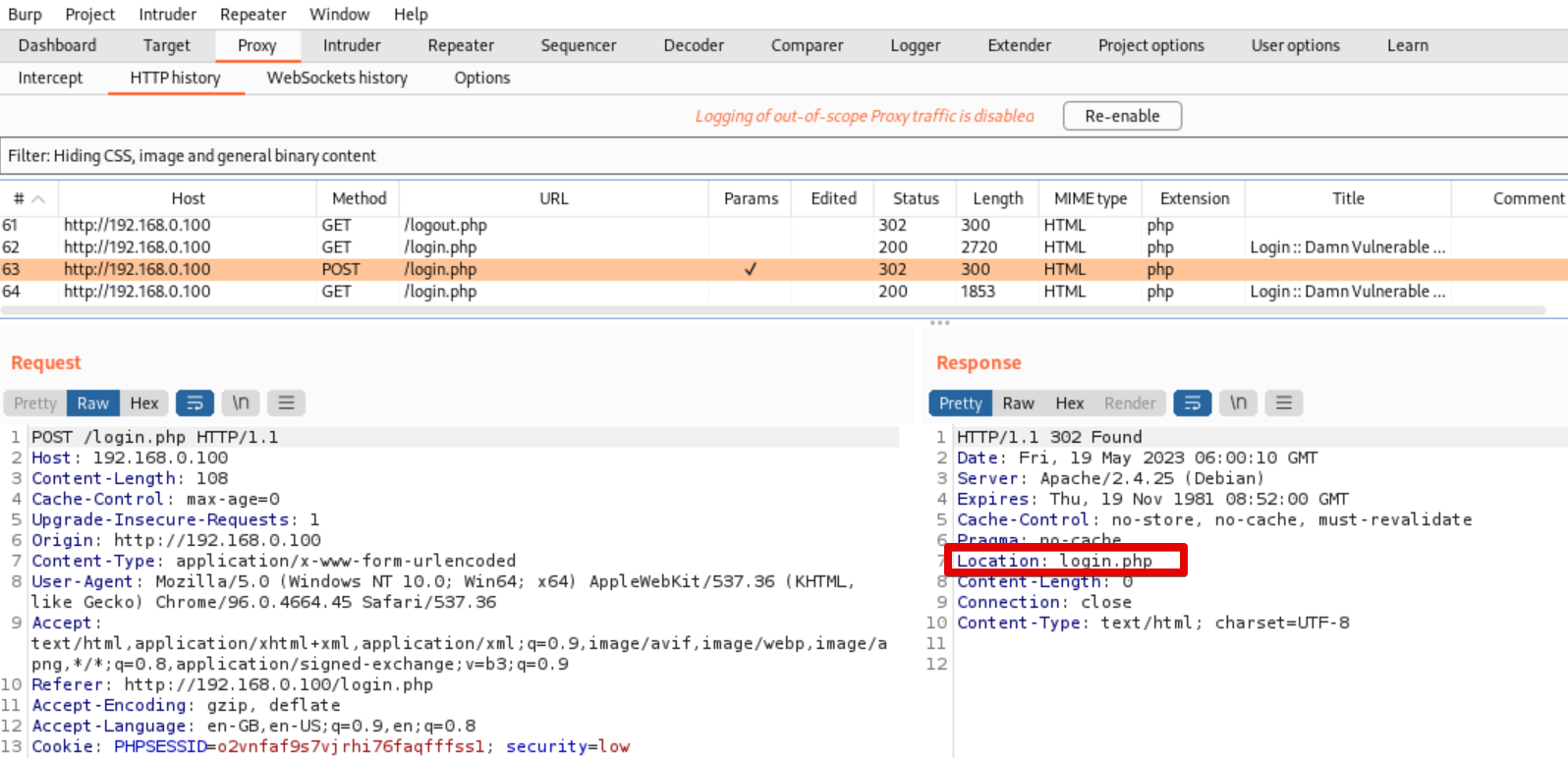Sort table by Length column header
This screenshot has height=758, width=1568.
click(998, 198)
